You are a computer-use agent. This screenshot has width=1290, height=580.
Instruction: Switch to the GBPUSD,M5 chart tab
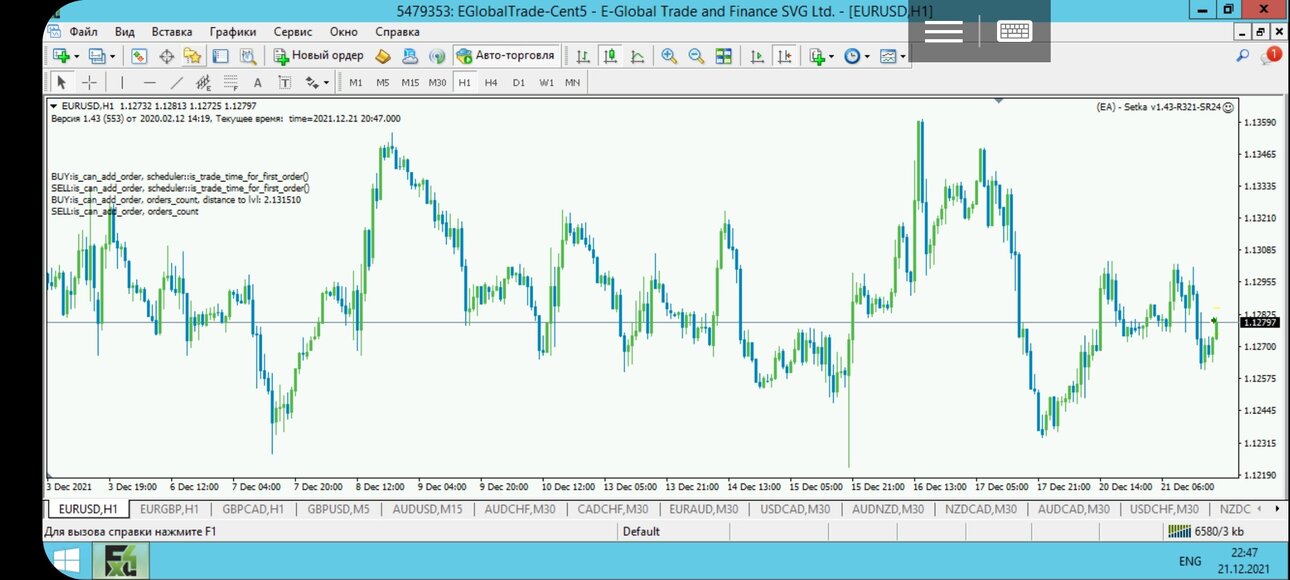click(339, 509)
